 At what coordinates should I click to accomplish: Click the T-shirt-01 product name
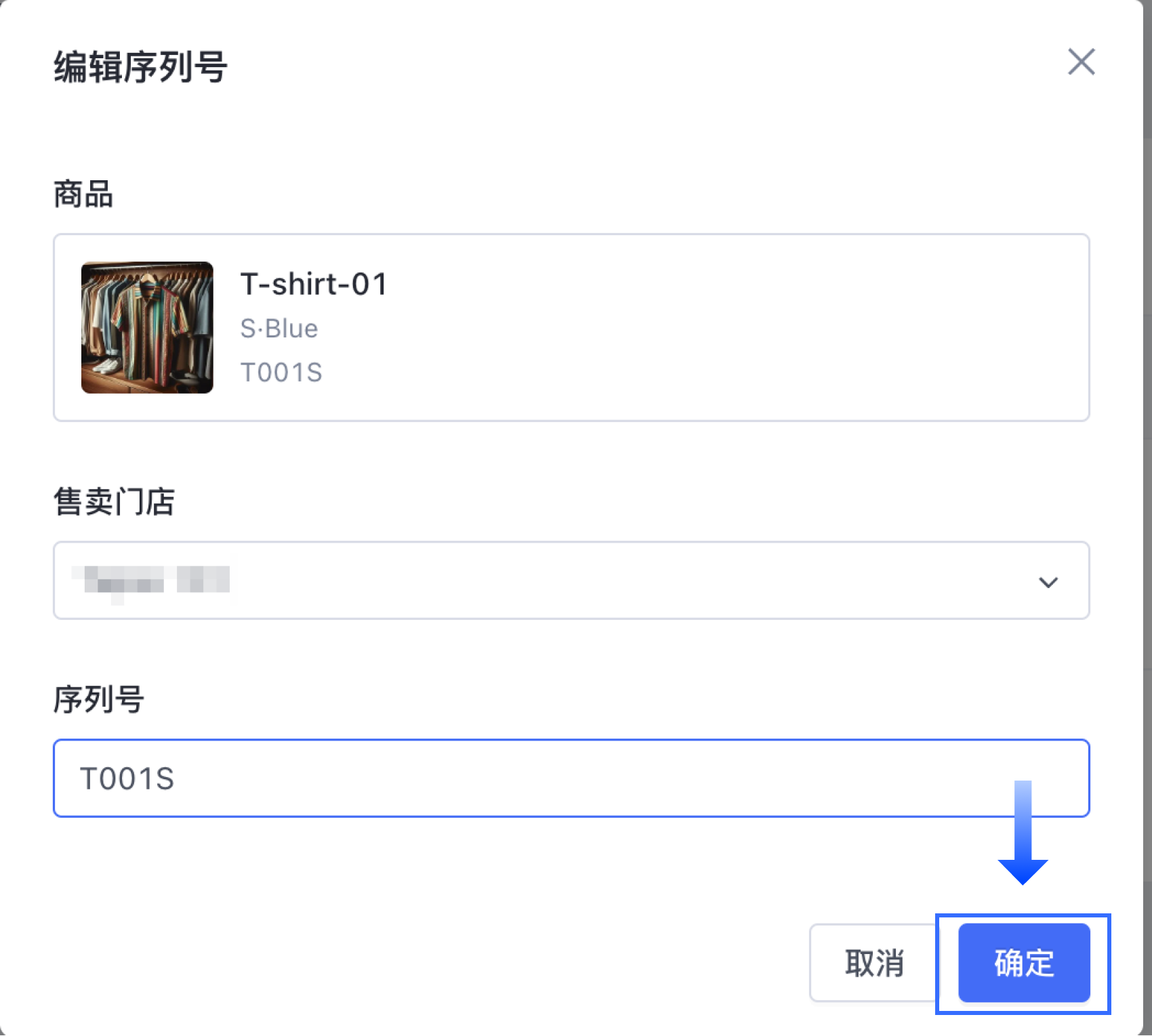pos(314,284)
